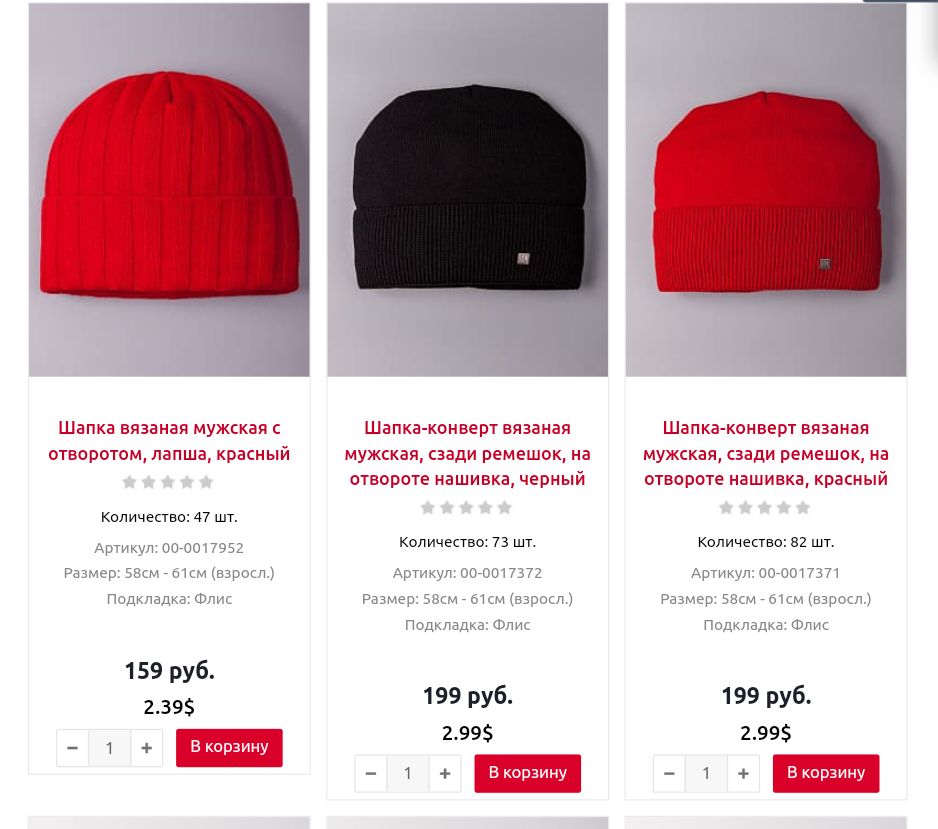Rate red шапка-конверт three stars

click(x=765, y=508)
